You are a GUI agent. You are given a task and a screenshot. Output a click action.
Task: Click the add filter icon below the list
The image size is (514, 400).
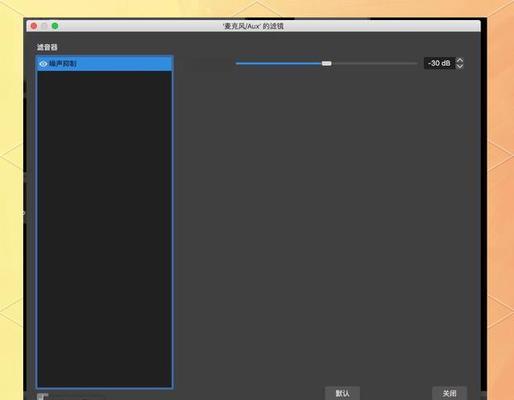[x=41, y=397]
